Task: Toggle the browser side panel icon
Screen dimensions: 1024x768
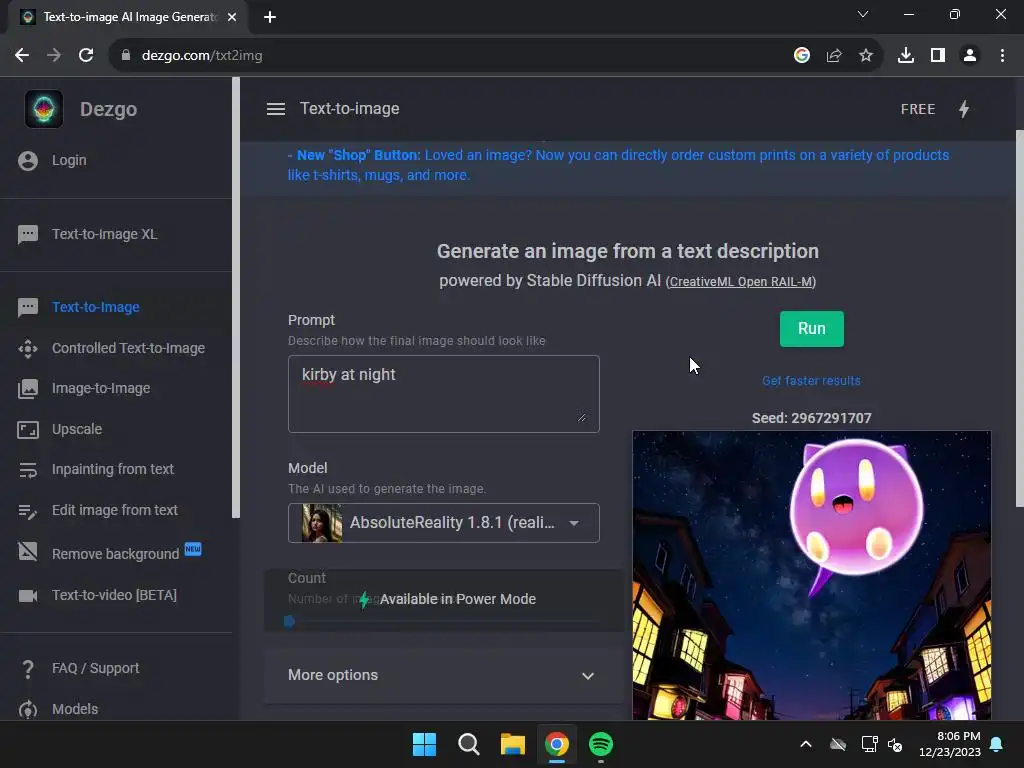Action: coord(938,56)
